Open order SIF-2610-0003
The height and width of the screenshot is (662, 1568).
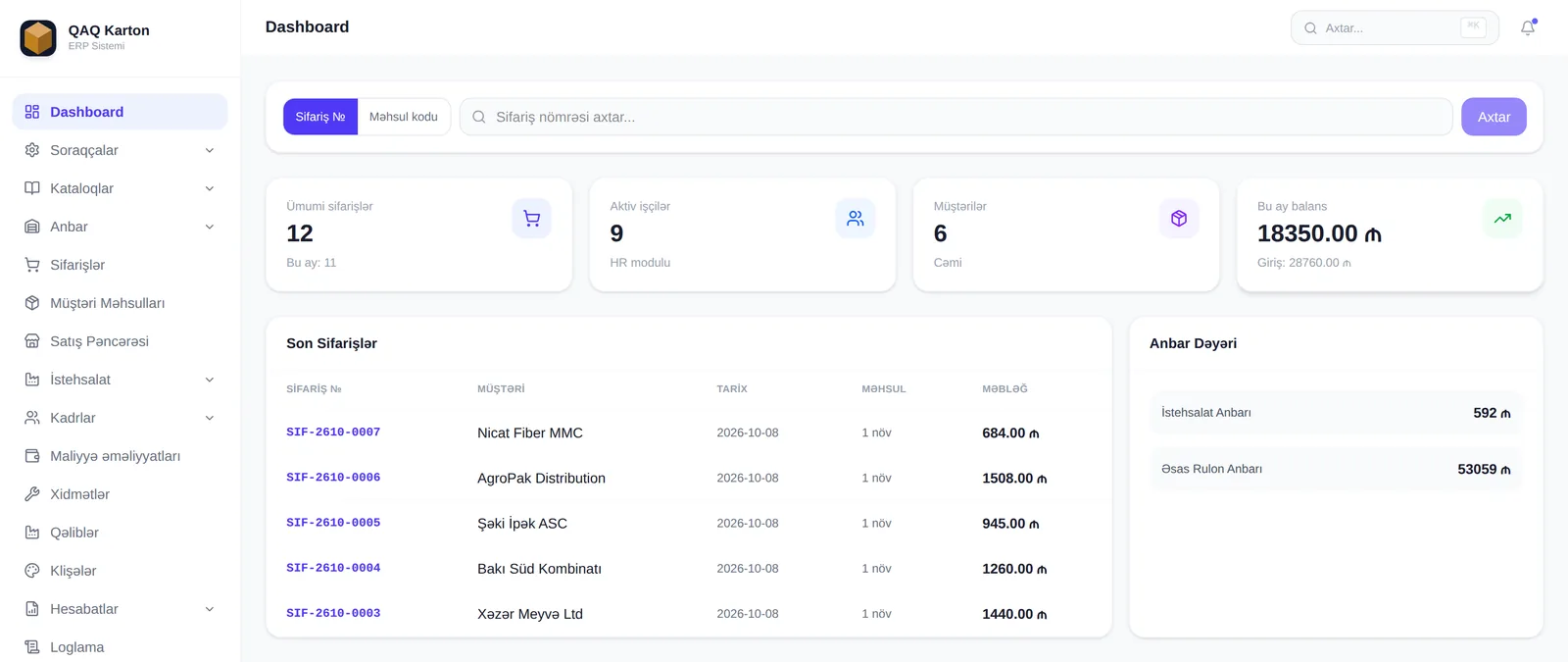click(333, 614)
